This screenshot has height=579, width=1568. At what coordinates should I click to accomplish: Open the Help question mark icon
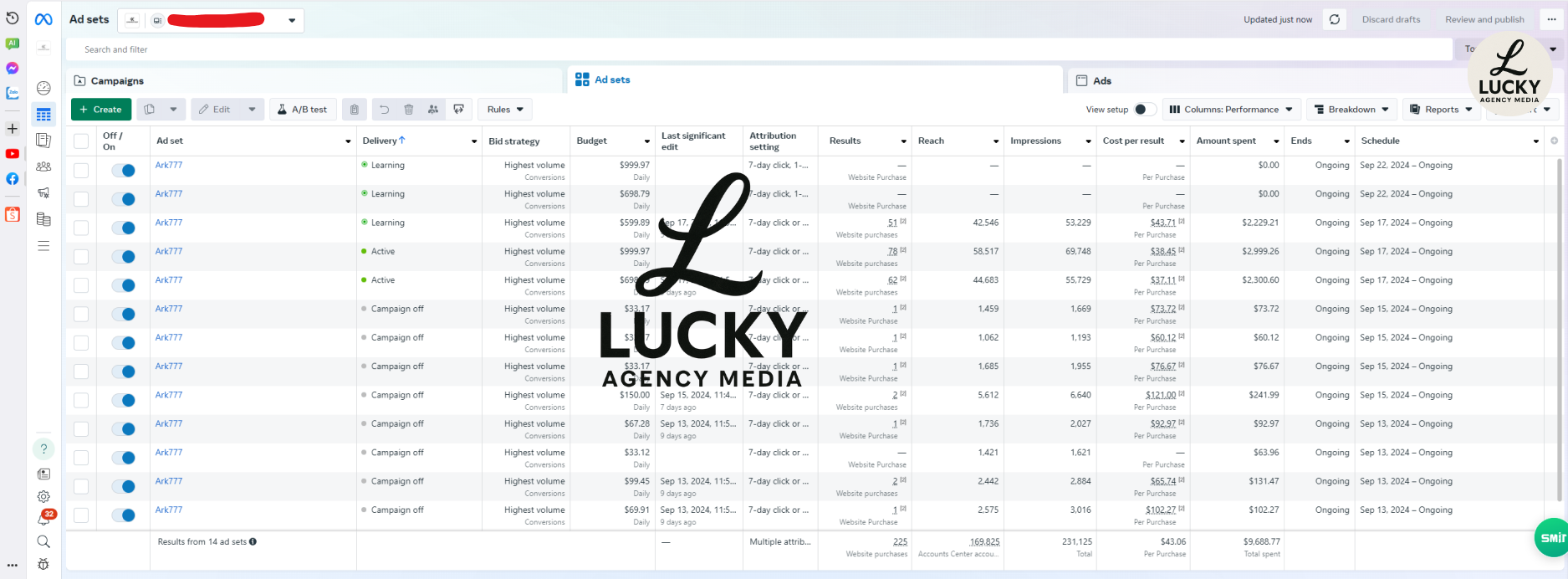pyautogui.click(x=43, y=449)
